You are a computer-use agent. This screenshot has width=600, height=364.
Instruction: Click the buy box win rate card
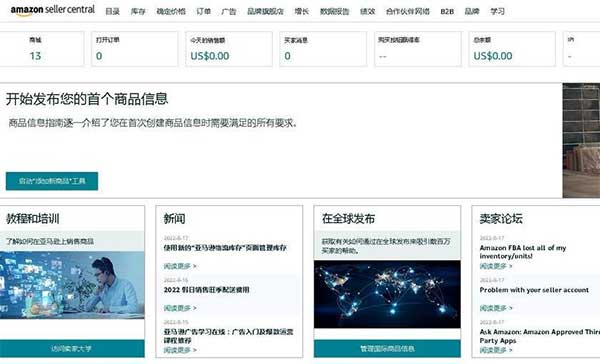(x=418, y=49)
